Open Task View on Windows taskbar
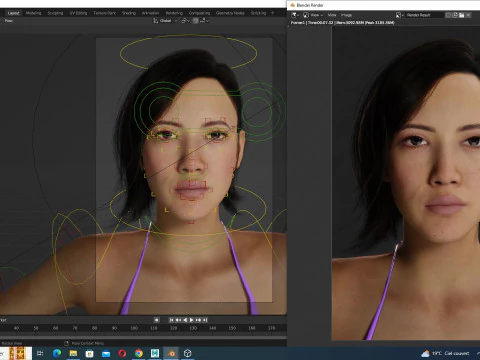Image resolution: width=480 pixels, height=360 pixels. [x=40, y=353]
